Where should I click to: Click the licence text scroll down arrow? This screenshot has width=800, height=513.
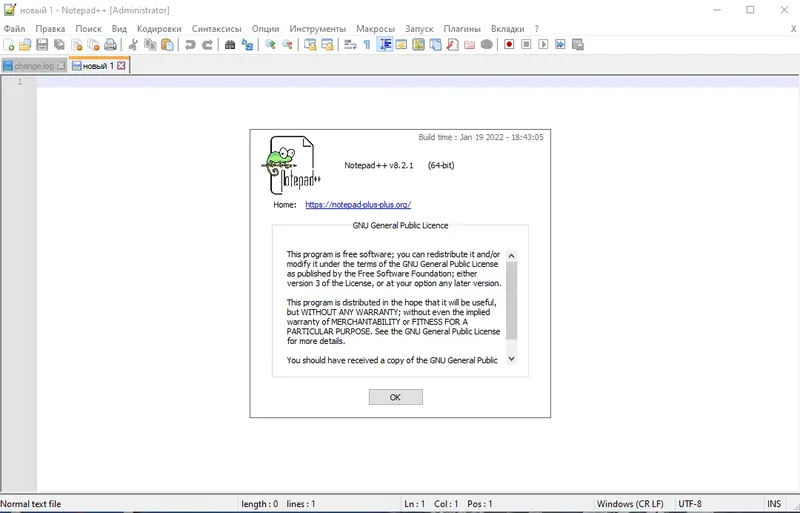[x=511, y=359]
